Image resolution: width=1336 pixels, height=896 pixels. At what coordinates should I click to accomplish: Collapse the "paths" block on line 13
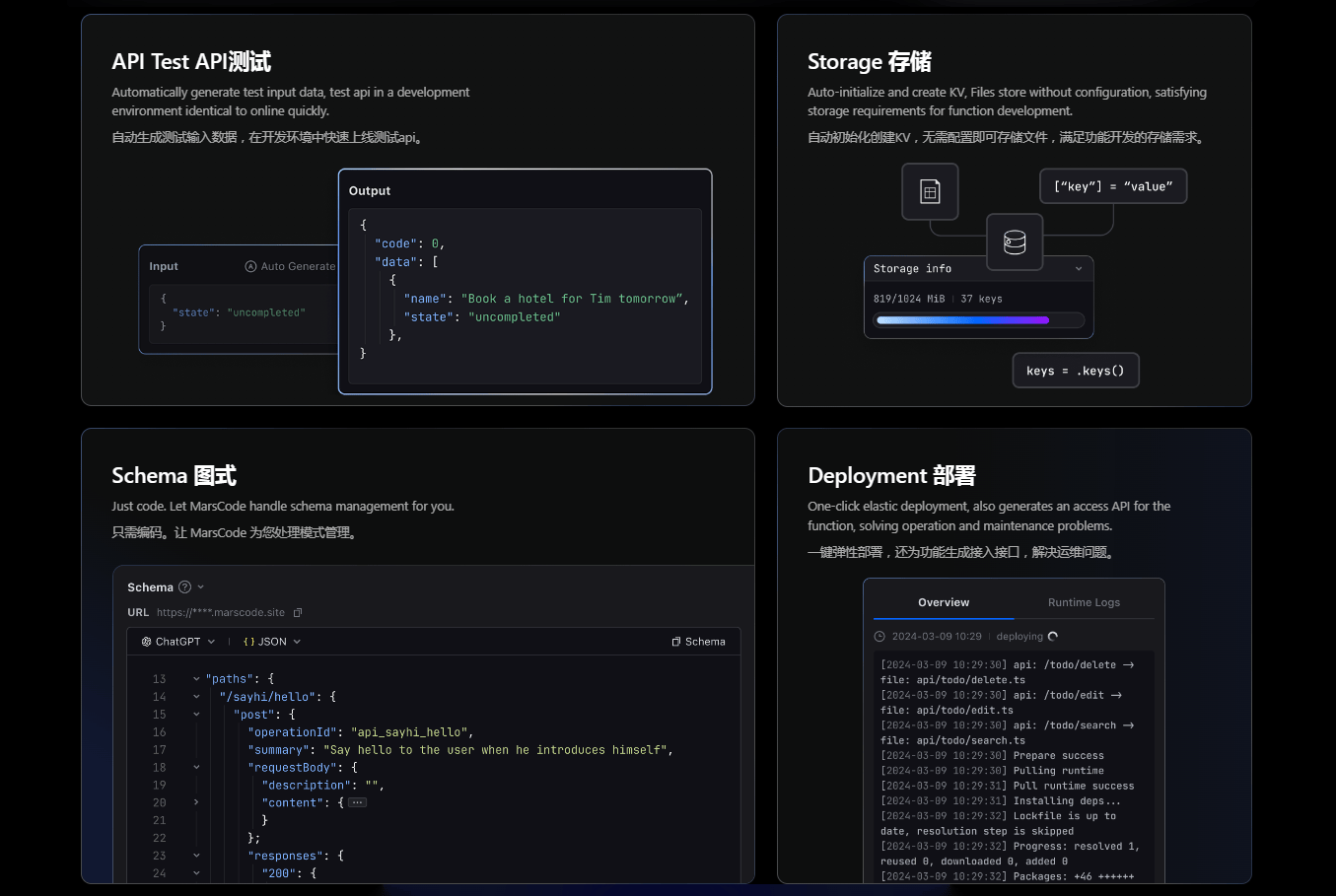tap(196, 679)
